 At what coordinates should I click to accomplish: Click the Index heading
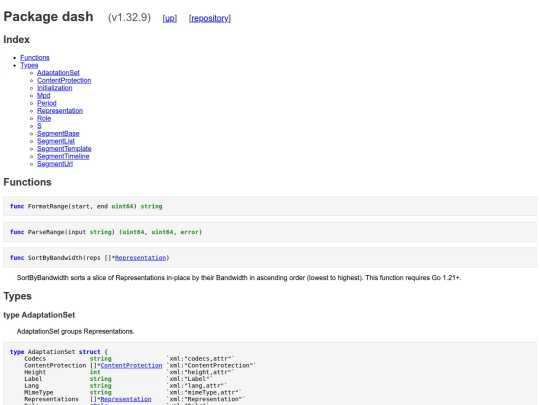(x=17, y=40)
